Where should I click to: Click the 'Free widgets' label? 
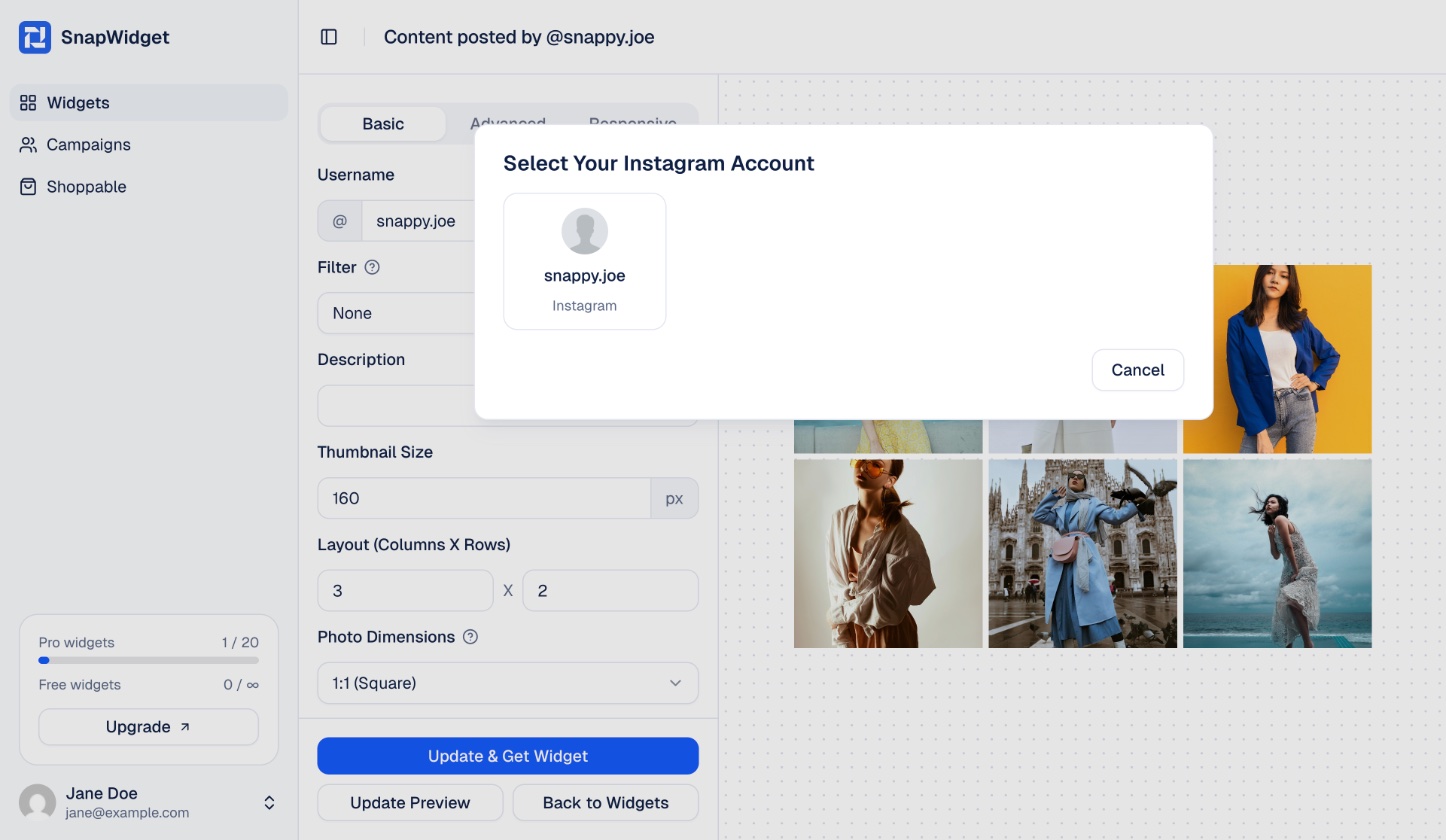click(x=80, y=685)
